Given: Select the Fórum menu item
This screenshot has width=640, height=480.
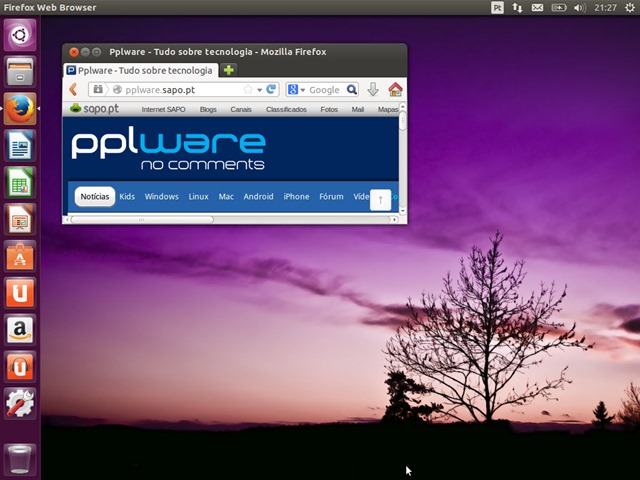Looking at the screenshot, I should [x=331, y=197].
